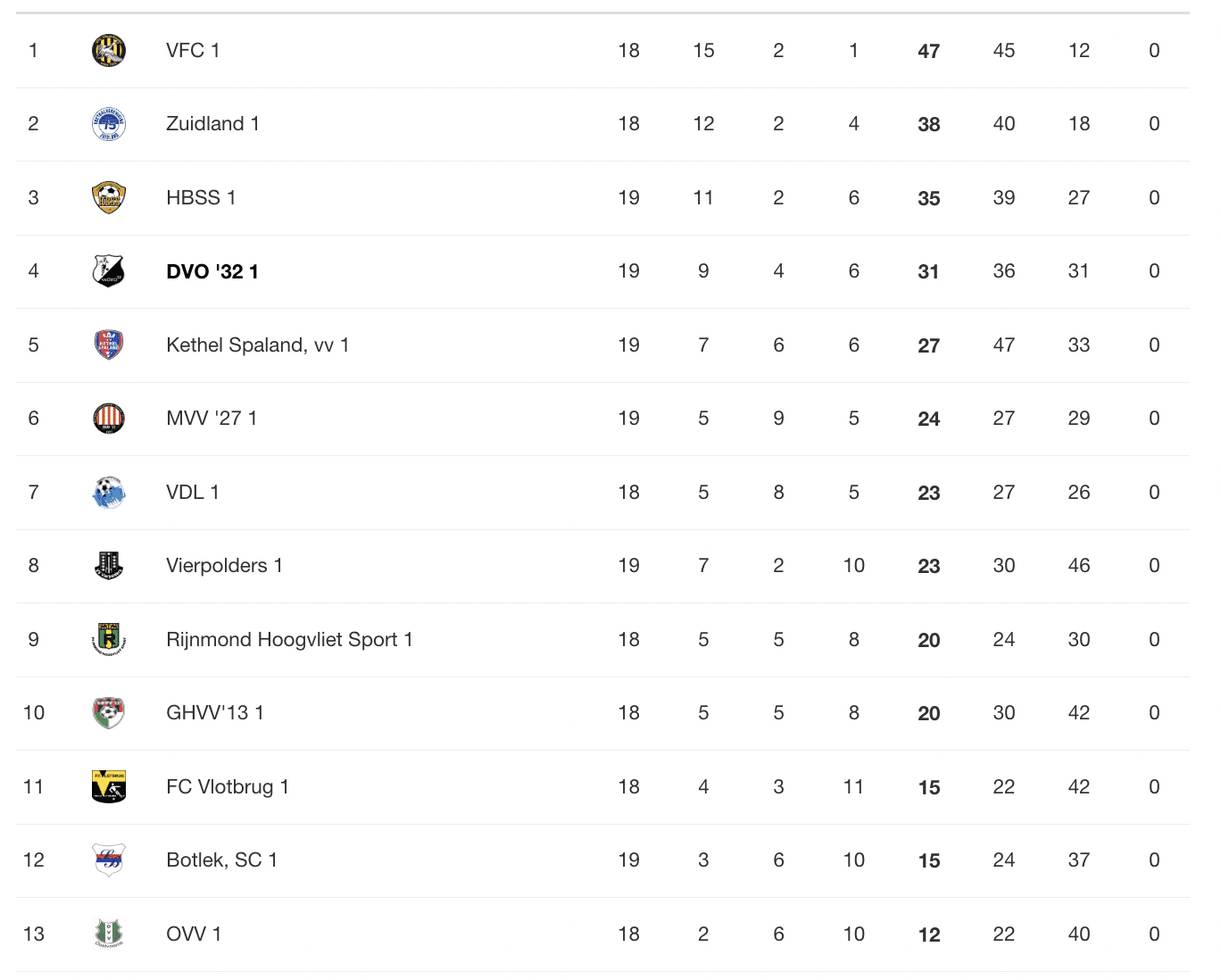This screenshot has width=1221, height=980.
Task: Open the VDL club logo
Action: click(109, 492)
